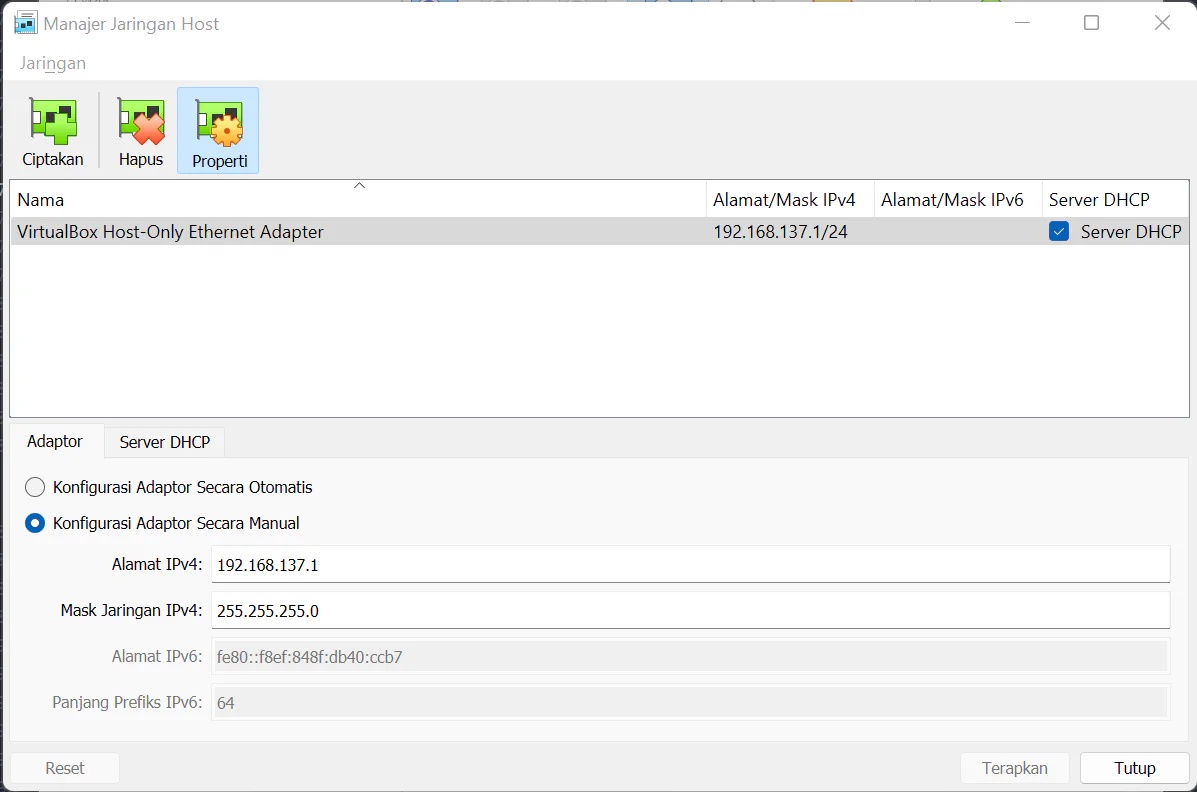Sort by Alamat/Mask IPv4 column header

[790, 199]
